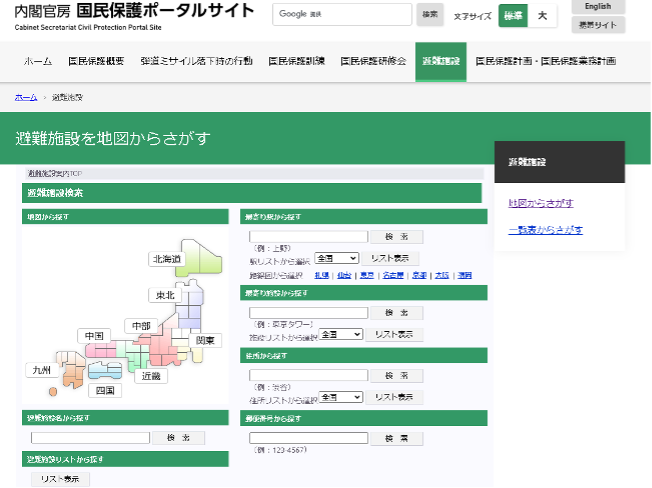Open the address list 全国 dropdown
The width and height of the screenshot is (652, 488).
341,397
